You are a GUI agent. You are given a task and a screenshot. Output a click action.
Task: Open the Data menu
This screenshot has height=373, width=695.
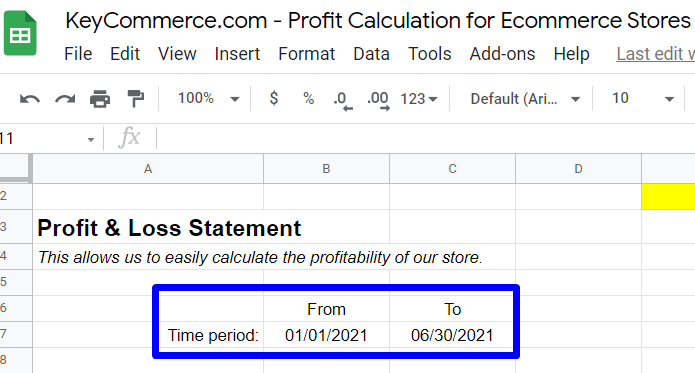[x=371, y=54]
